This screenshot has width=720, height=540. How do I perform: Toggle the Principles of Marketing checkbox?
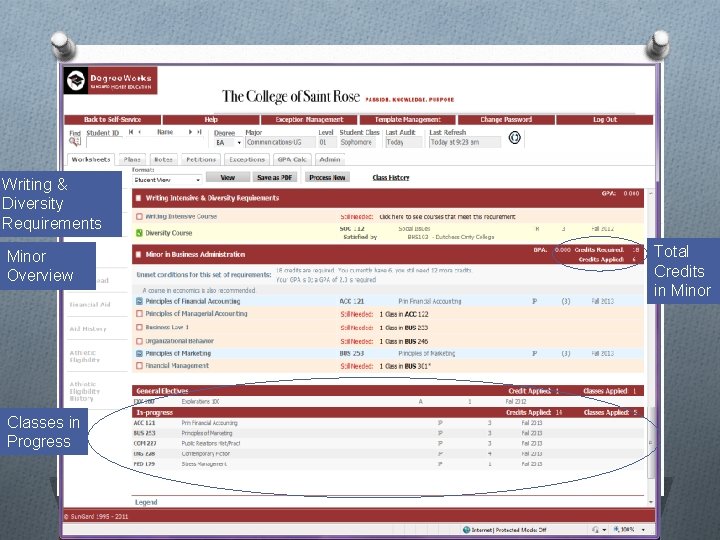point(140,354)
